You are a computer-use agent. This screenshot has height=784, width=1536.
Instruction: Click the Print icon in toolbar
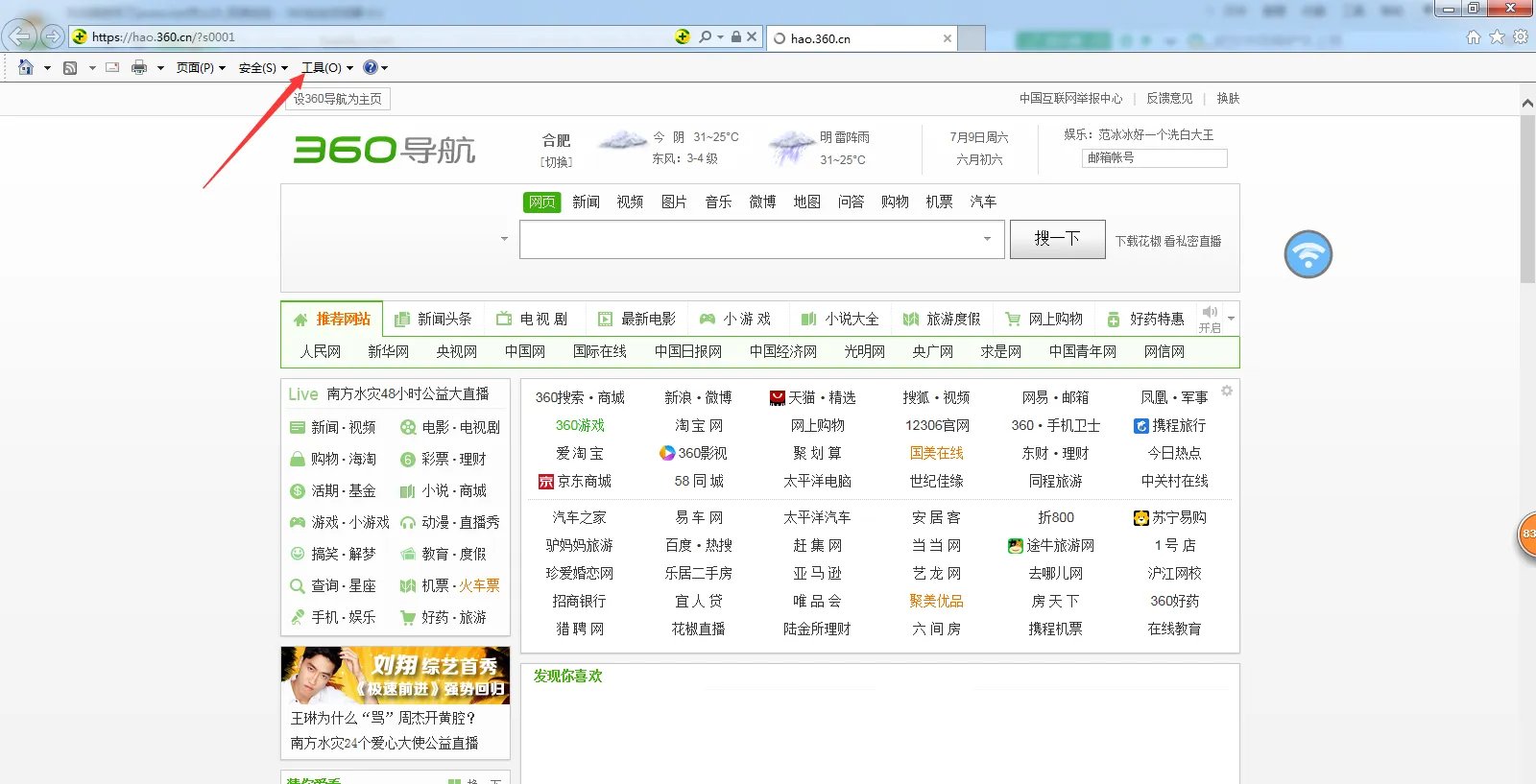click(x=139, y=67)
